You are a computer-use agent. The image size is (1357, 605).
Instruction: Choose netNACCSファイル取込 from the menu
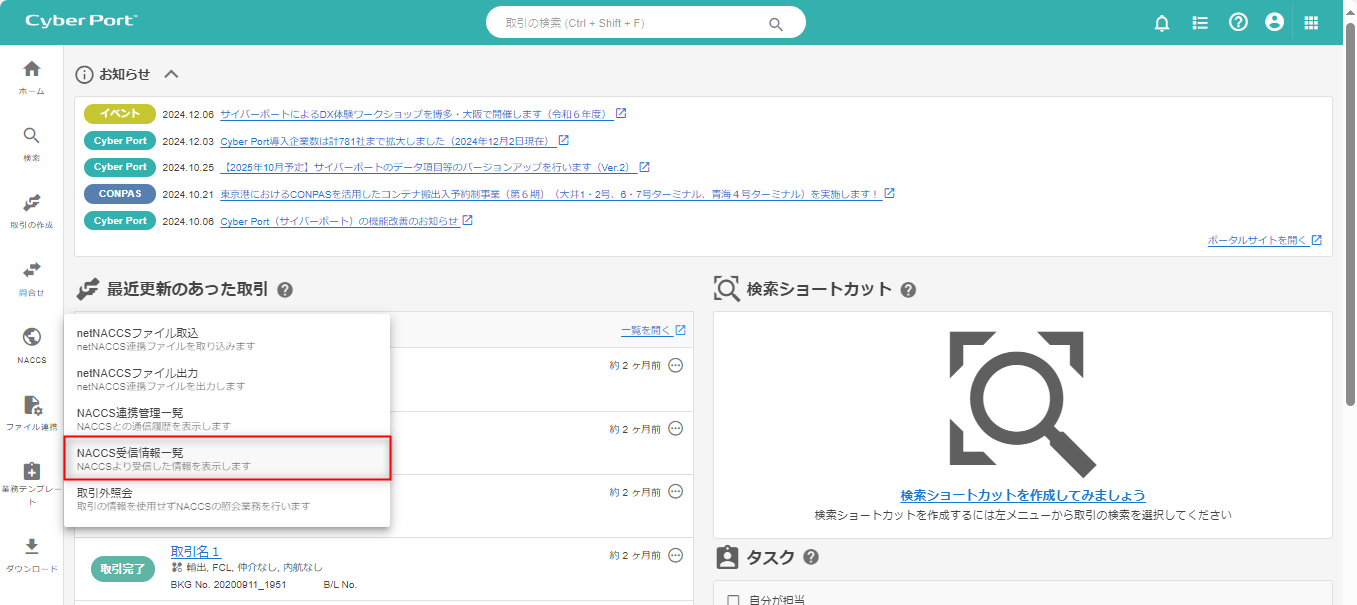(226, 339)
